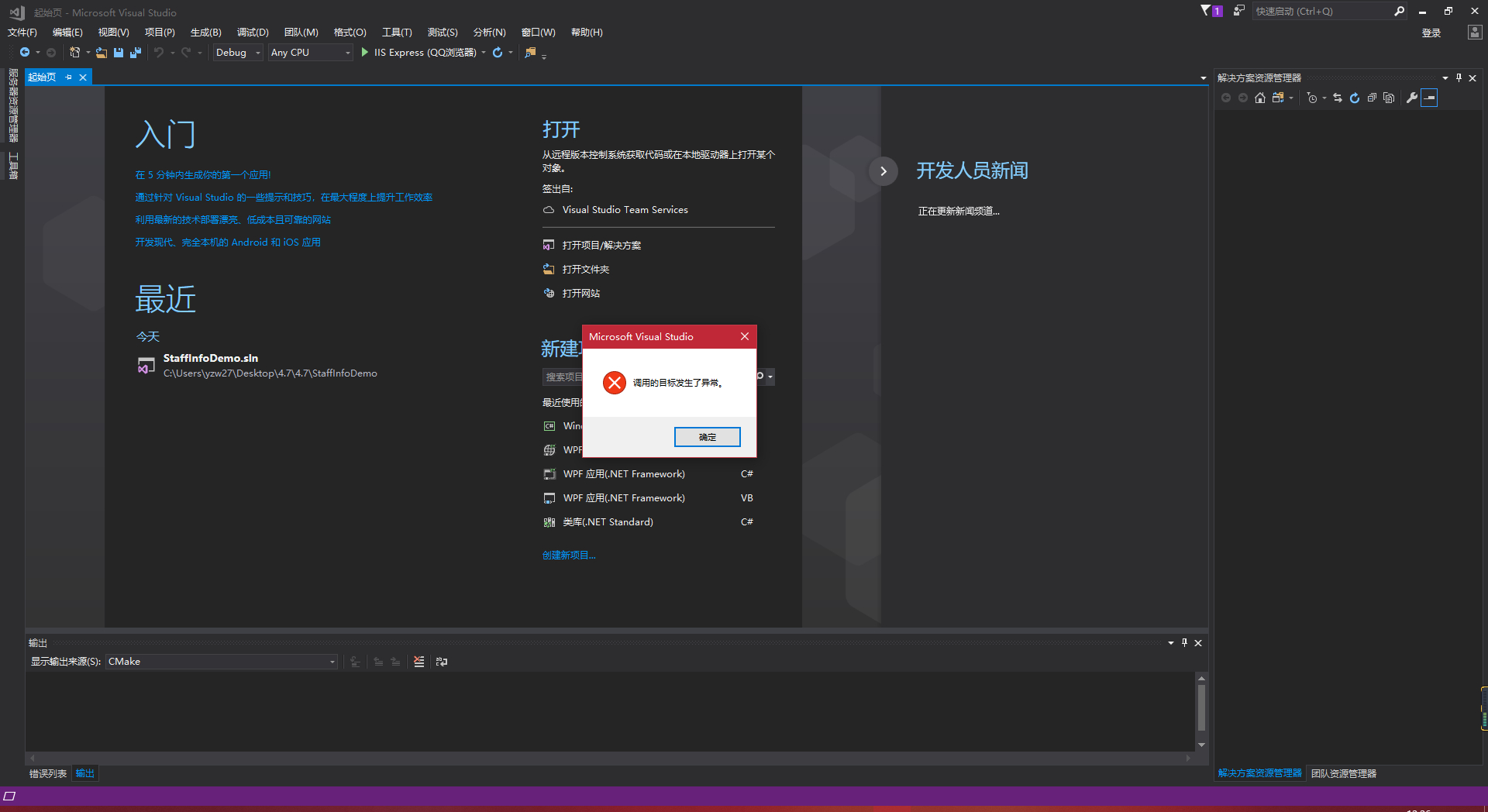Open the active documents list dropdown arrow

pyautogui.click(x=1203, y=78)
